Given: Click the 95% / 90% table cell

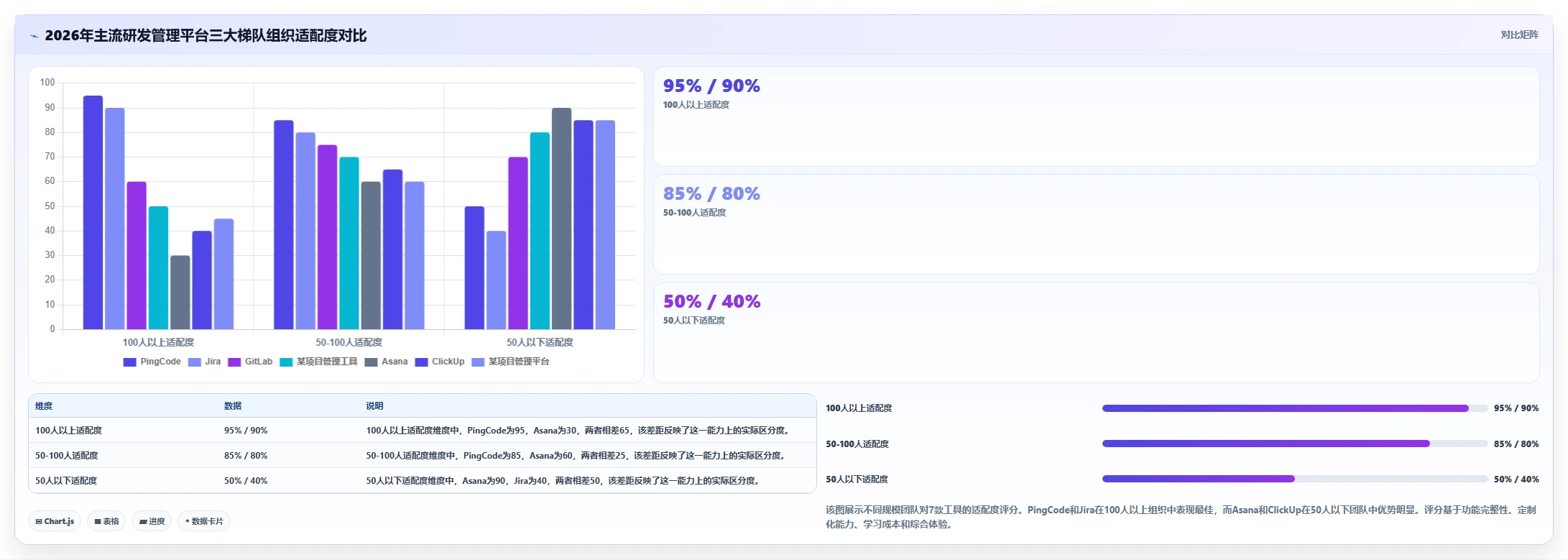Looking at the screenshot, I should click(246, 431).
